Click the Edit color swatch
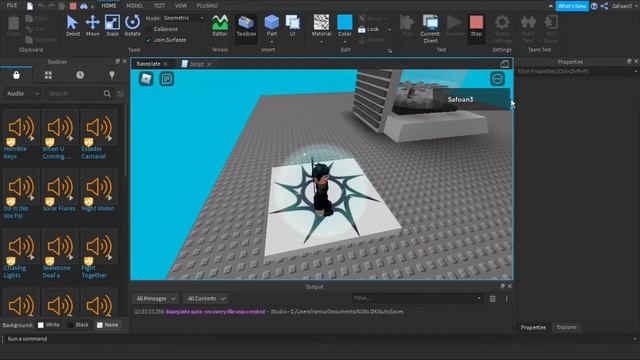 (x=345, y=22)
